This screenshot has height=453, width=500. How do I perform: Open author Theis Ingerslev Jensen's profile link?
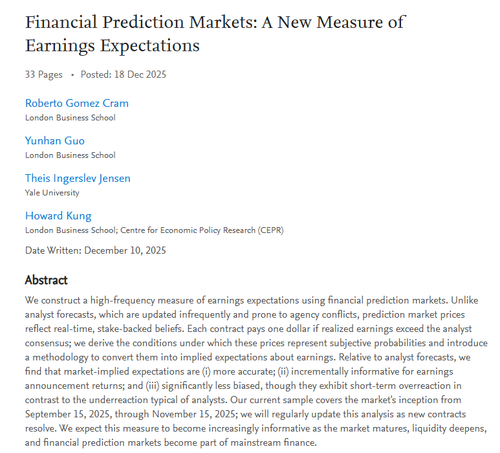pos(78,178)
